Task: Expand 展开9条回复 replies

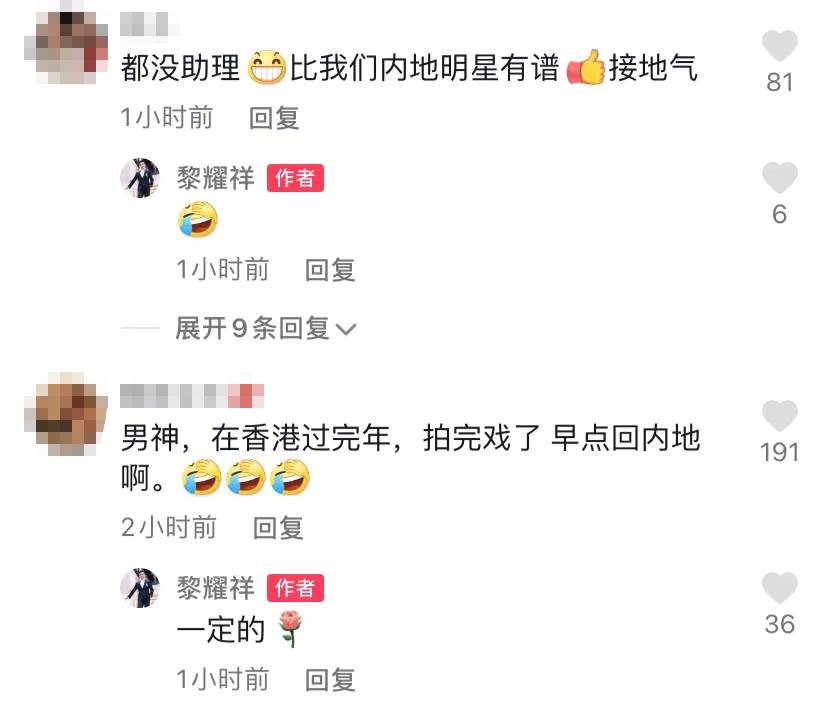Action: click(266, 328)
